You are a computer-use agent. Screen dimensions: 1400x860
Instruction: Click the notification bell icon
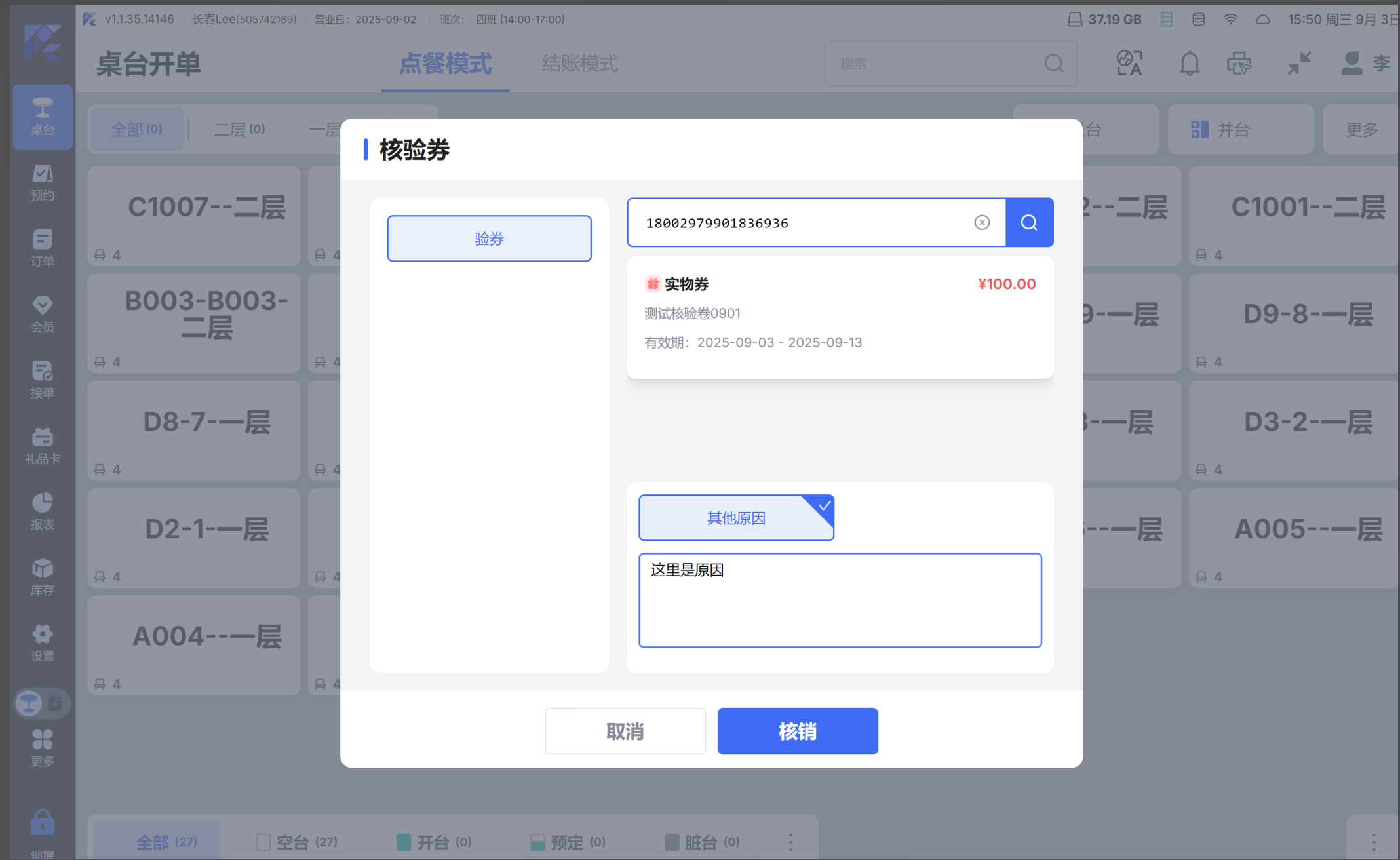pyautogui.click(x=1190, y=64)
